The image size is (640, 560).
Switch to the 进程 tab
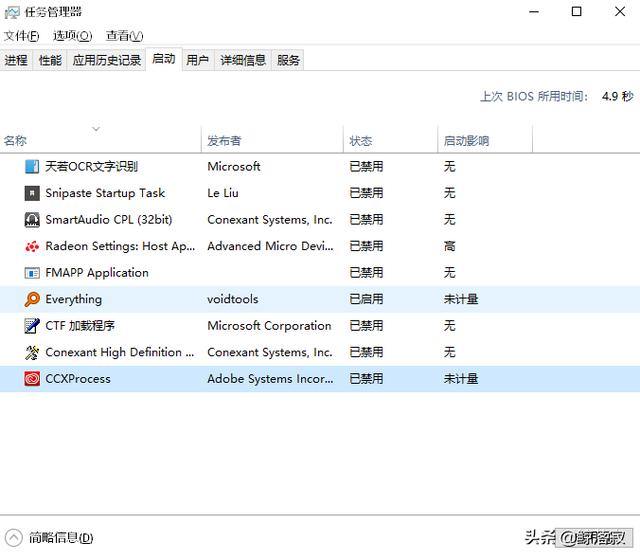[x=16, y=60]
